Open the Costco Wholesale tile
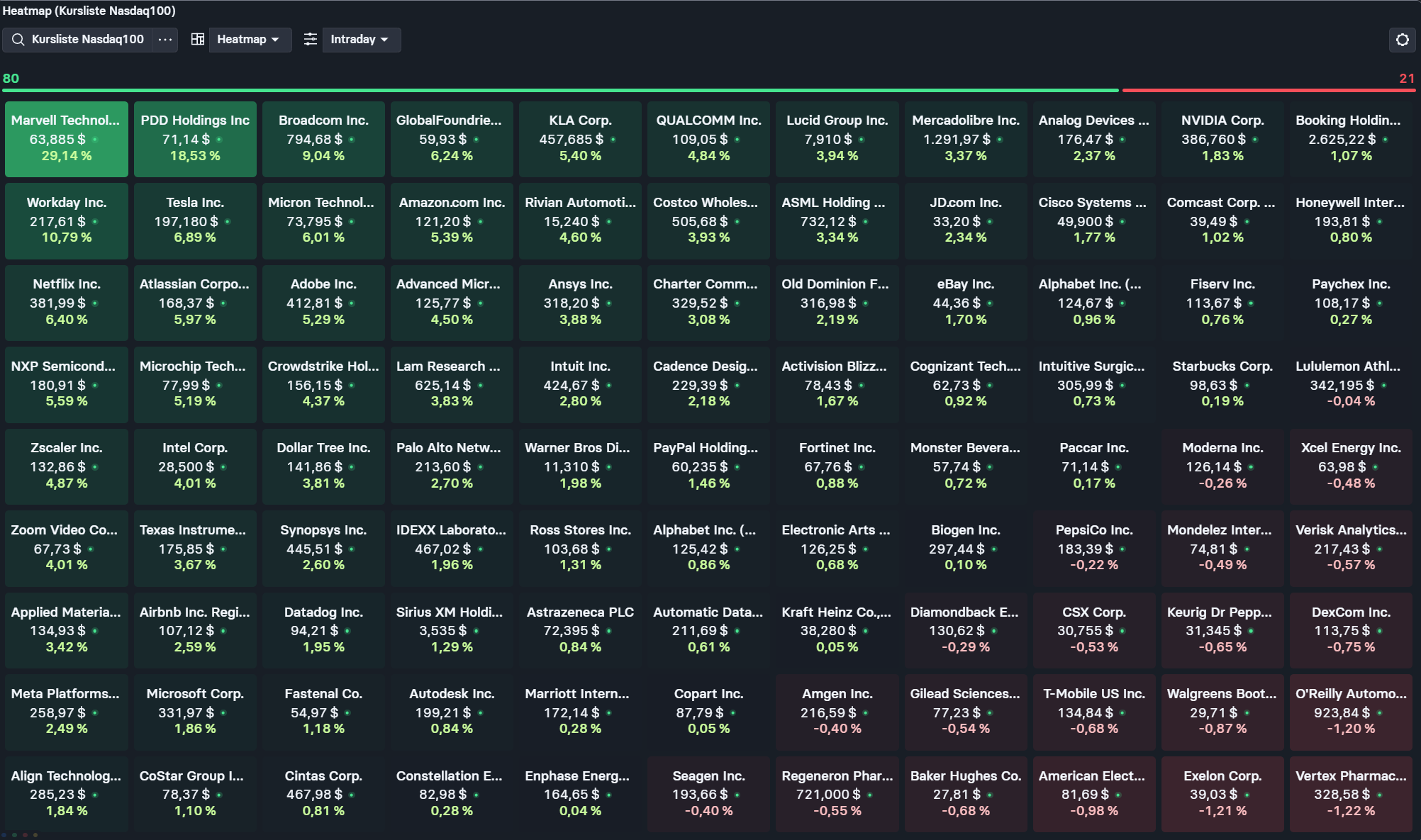This screenshot has width=1421, height=840. tap(708, 221)
